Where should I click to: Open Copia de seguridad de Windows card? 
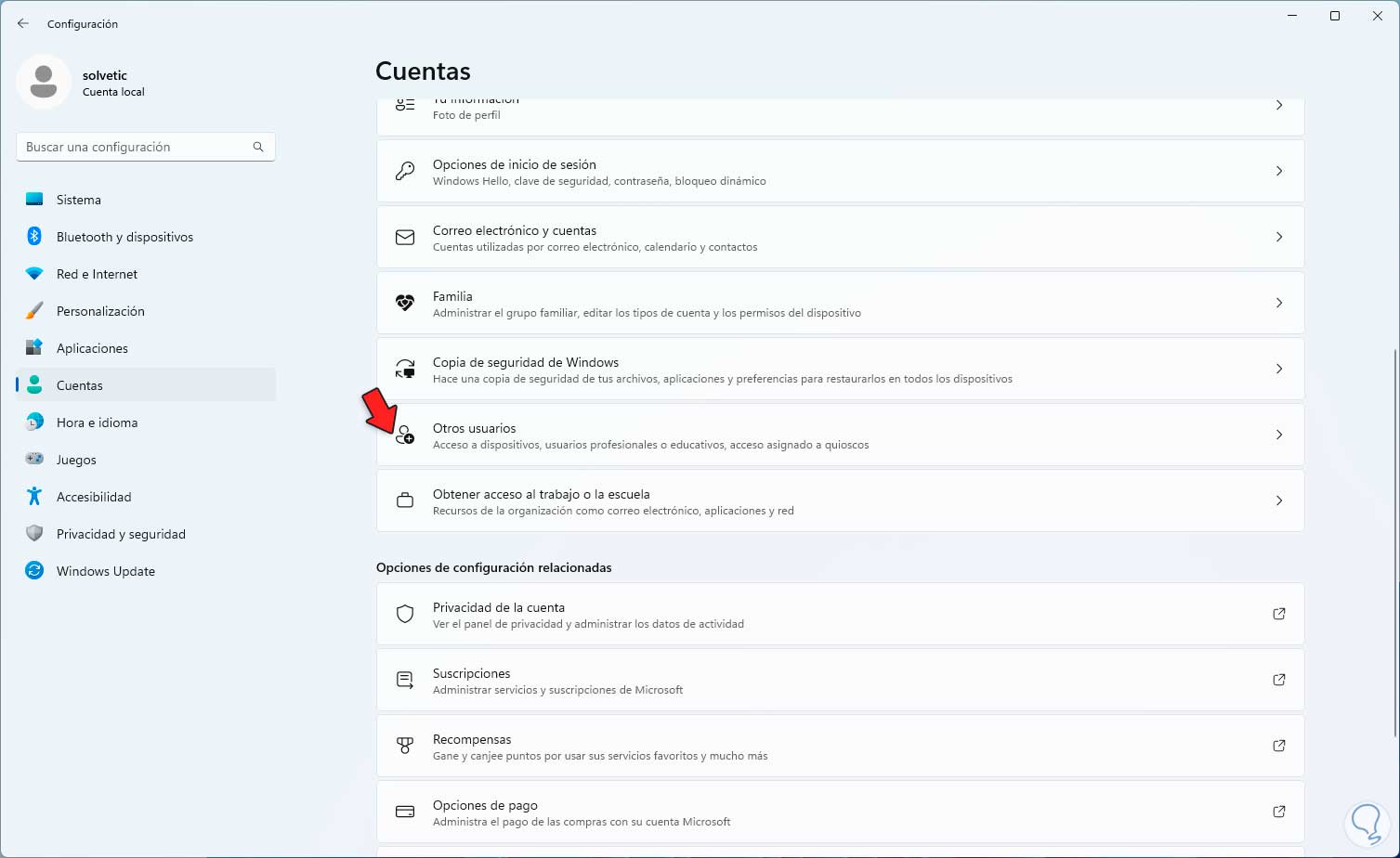(x=840, y=370)
